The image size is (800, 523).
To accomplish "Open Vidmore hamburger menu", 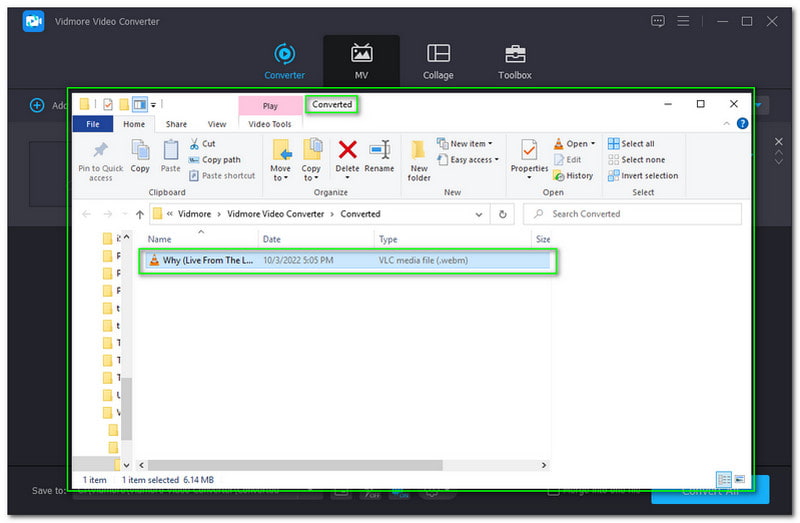I will coord(683,21).
